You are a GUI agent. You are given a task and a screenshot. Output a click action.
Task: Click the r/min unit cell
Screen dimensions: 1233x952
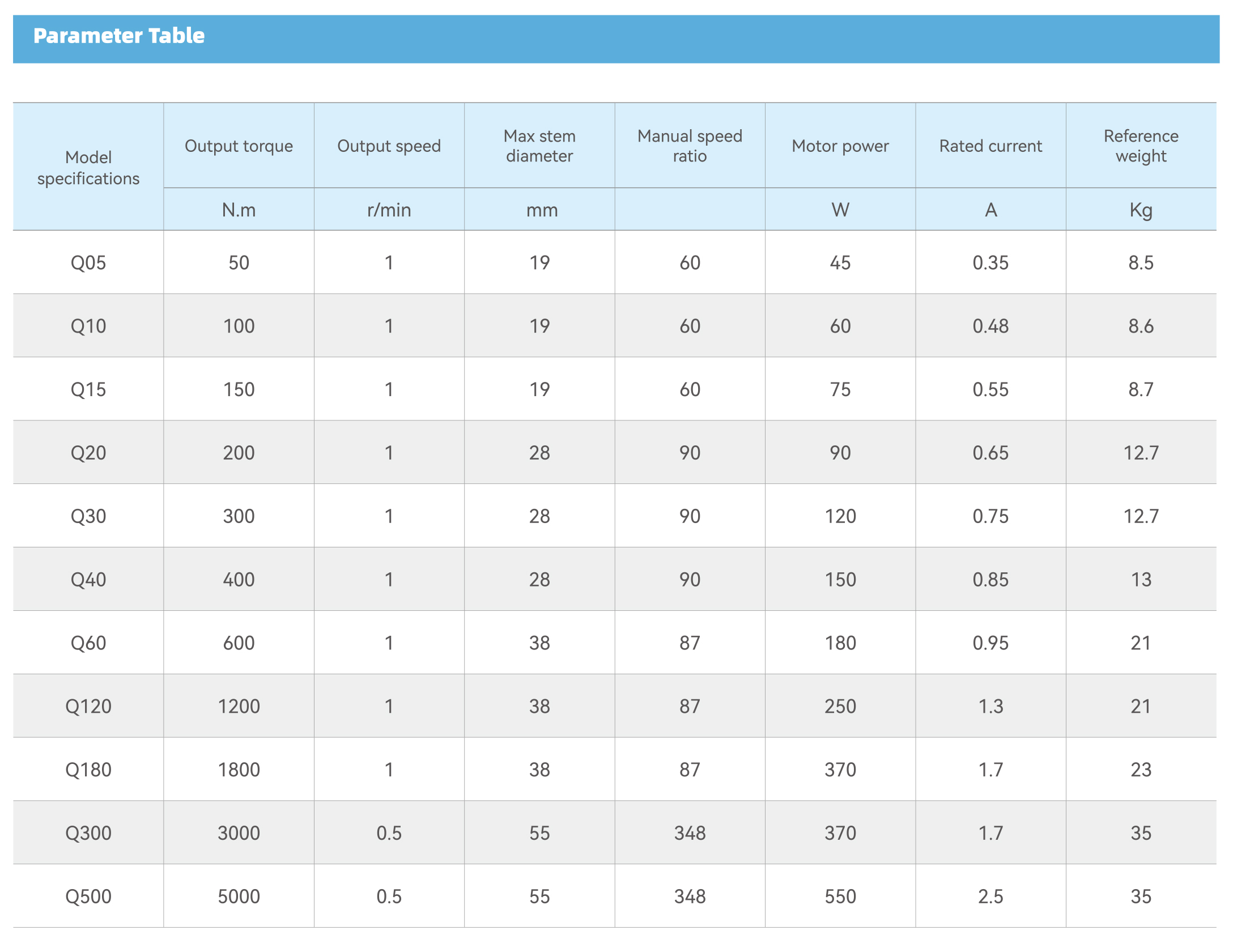pyautogui.click(x=389, y=210)
